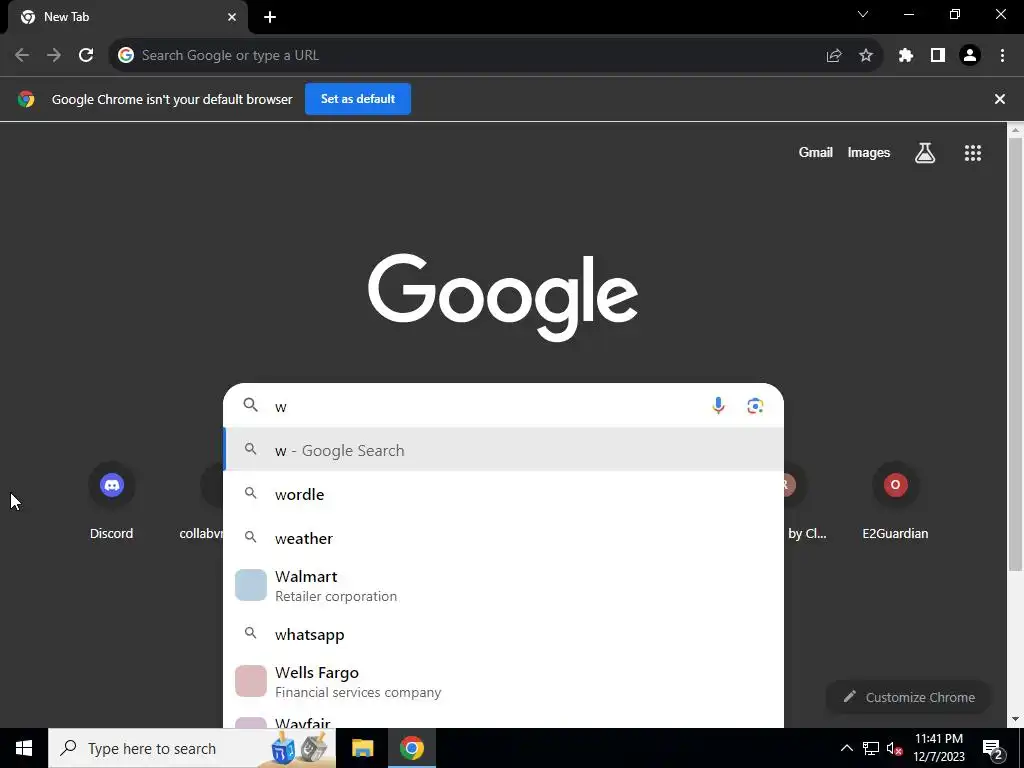Screen dimensions: 1024x768
Task: Choose the weather suggestion
Action: click(504, 538)
